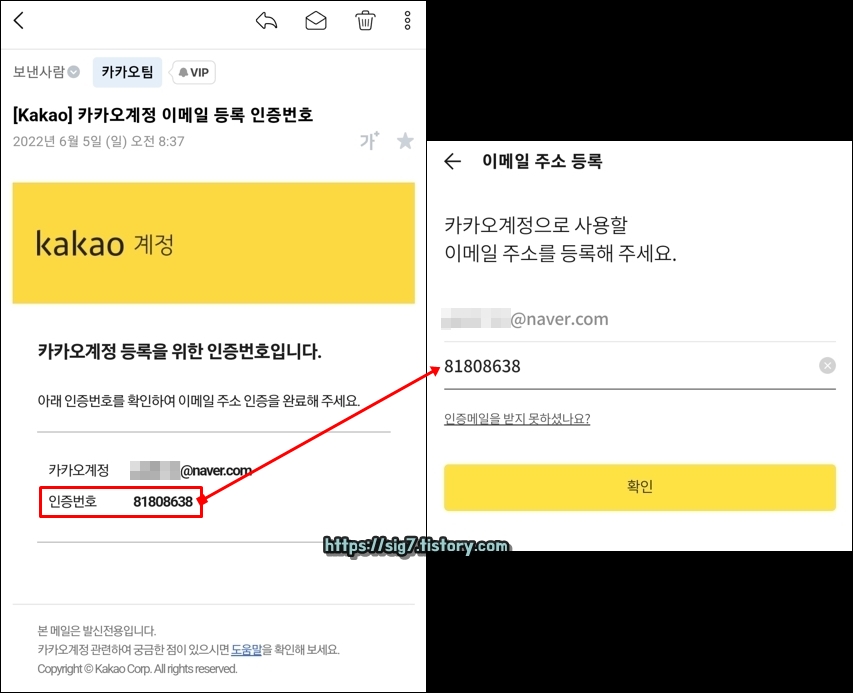Star the Kakao verification email

click(405, 141)
